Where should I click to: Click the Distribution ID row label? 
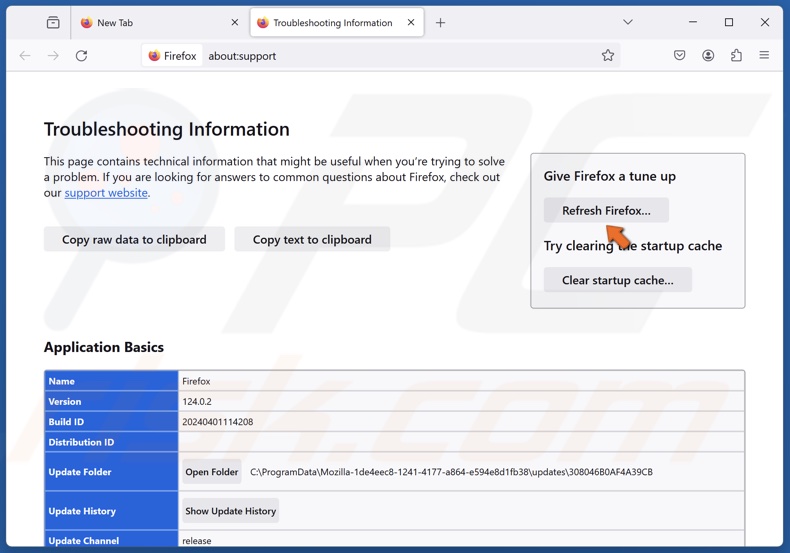click(x=81, y=442)
